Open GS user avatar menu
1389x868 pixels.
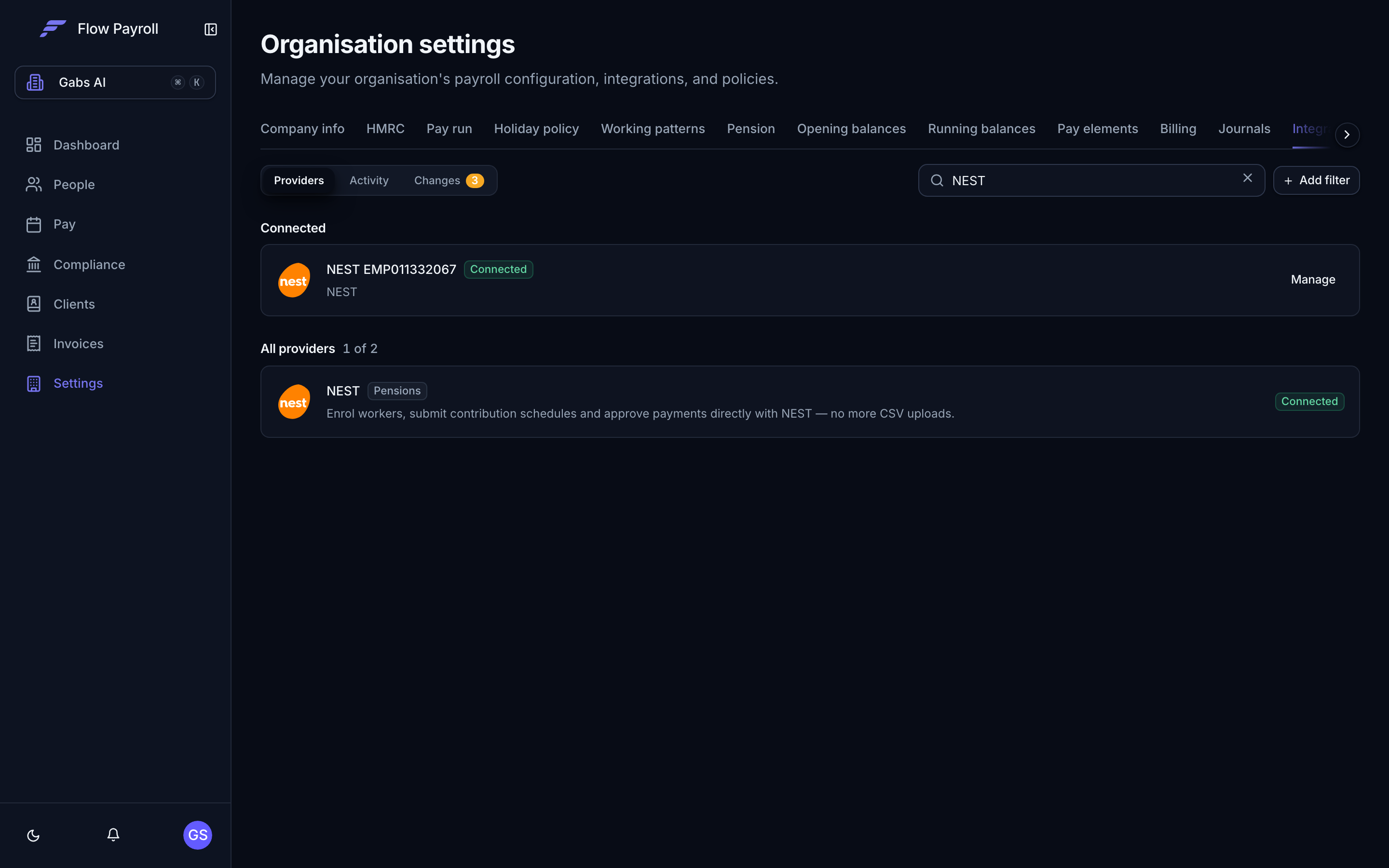tap(197, 835)
